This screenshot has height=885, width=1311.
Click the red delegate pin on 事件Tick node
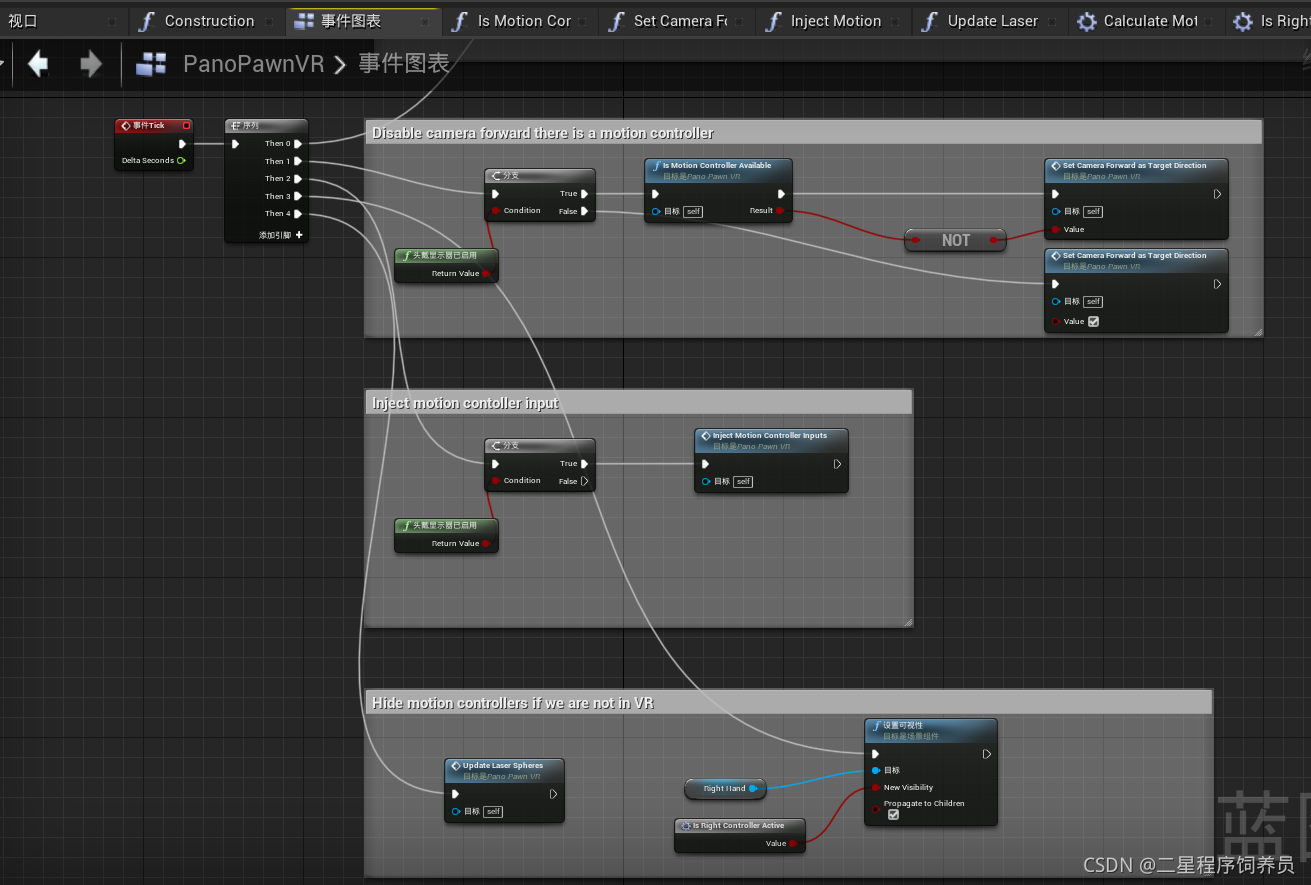pyautogui.click(x=186, y=126)
